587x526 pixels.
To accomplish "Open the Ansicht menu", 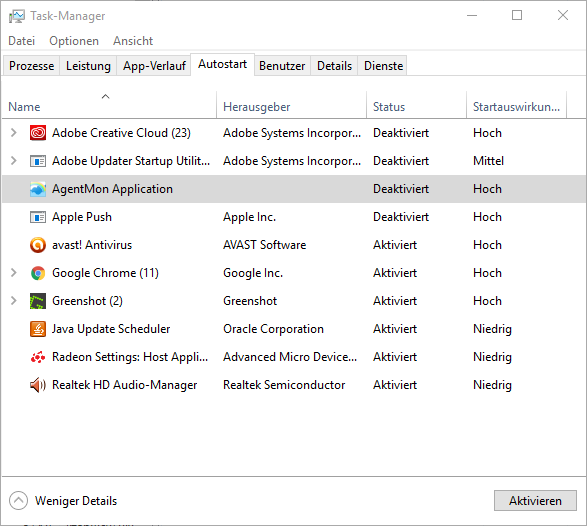I will [x=133, y=41].
